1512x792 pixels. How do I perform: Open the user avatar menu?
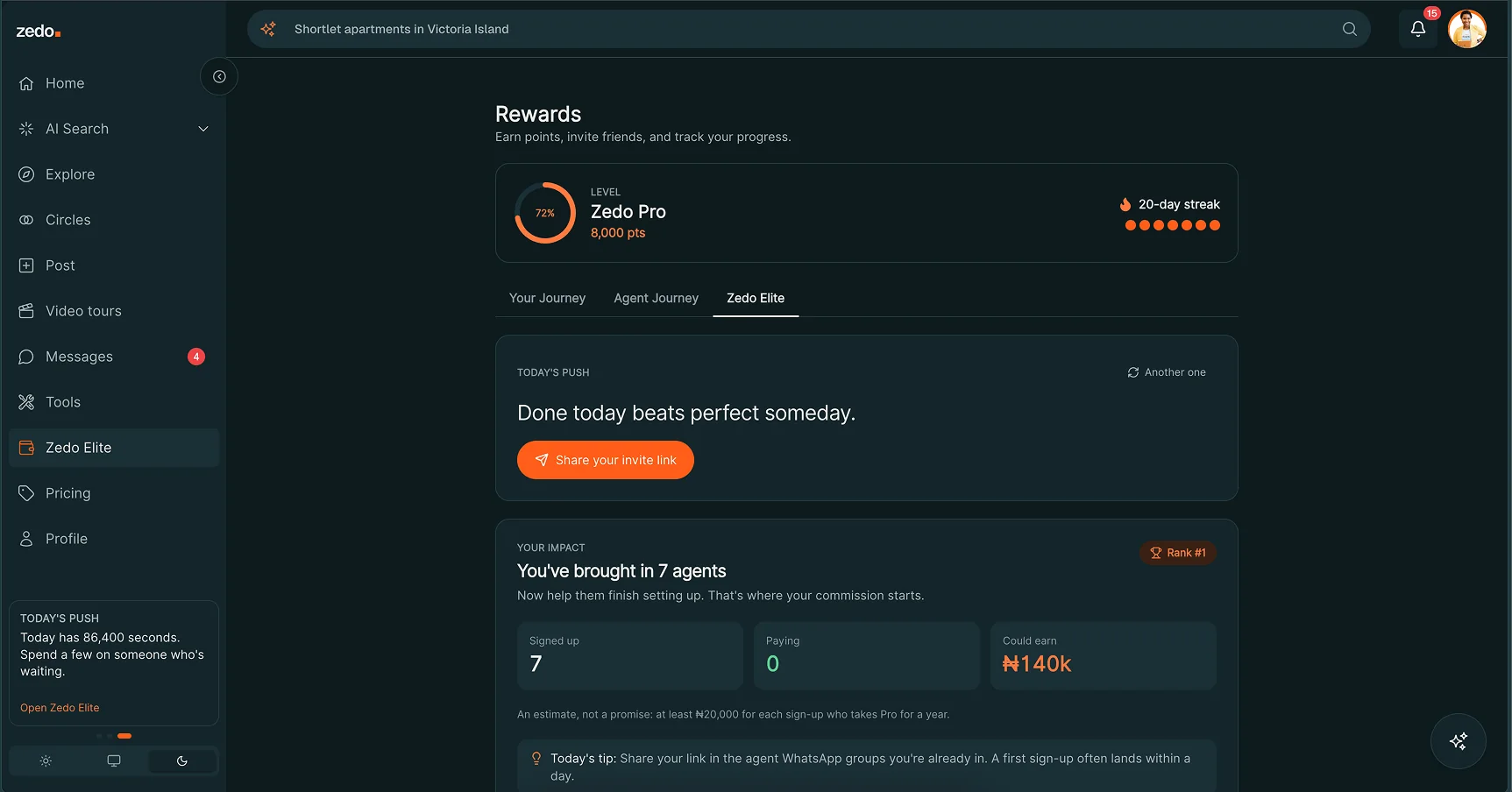[1467, 29]
